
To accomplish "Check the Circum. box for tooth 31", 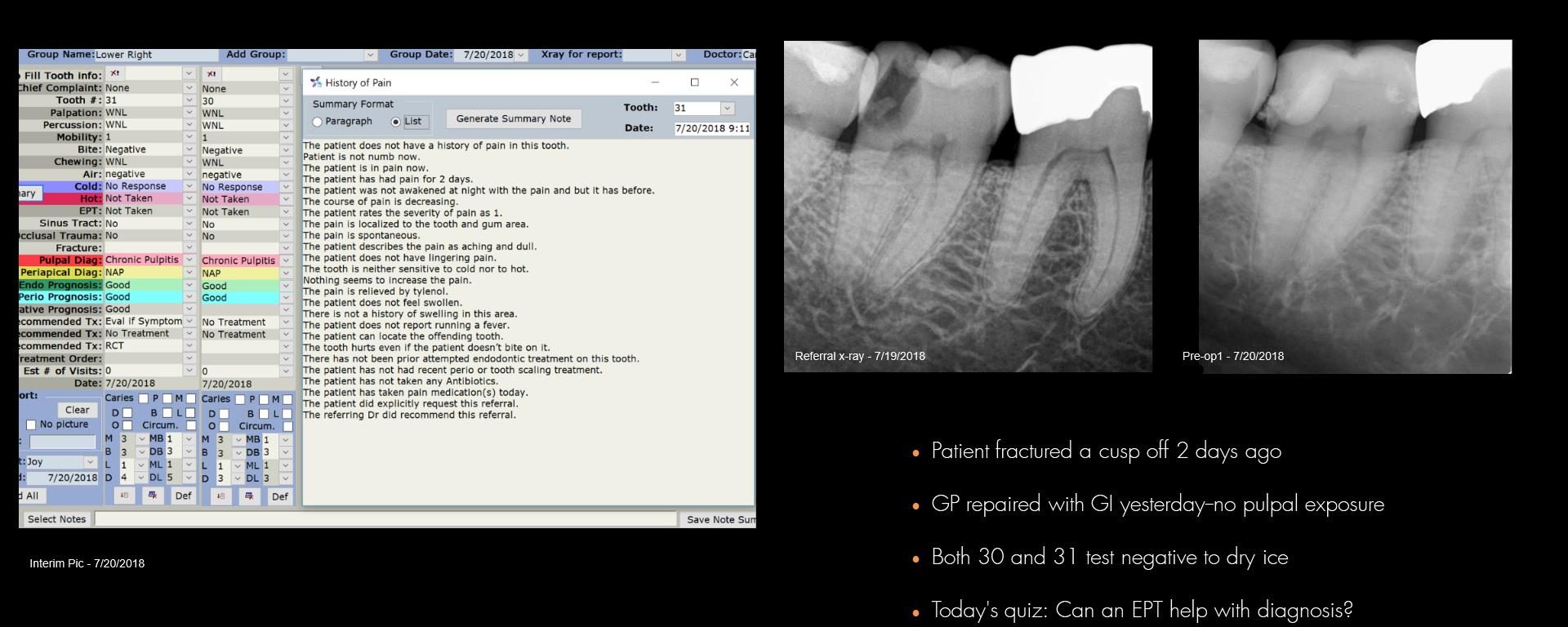I will pos(191,425).
